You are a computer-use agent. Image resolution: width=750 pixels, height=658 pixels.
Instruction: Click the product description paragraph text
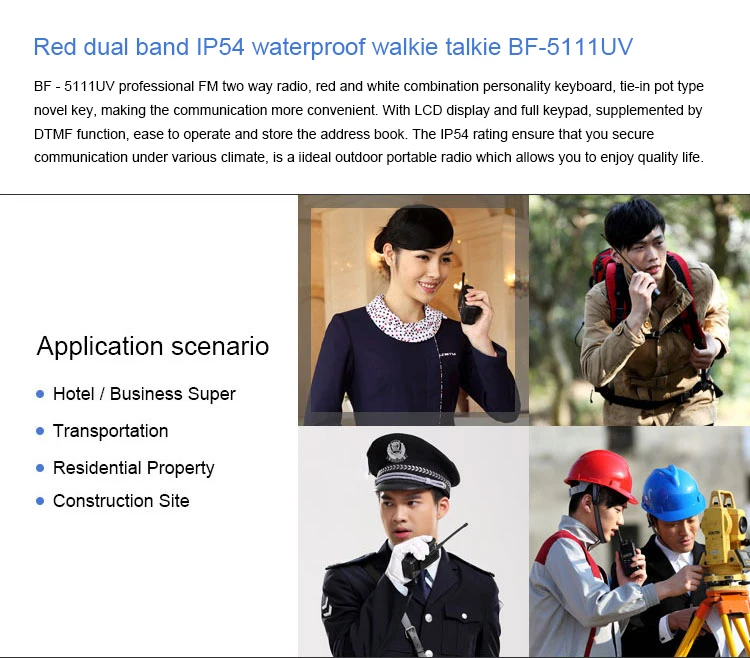368,122
